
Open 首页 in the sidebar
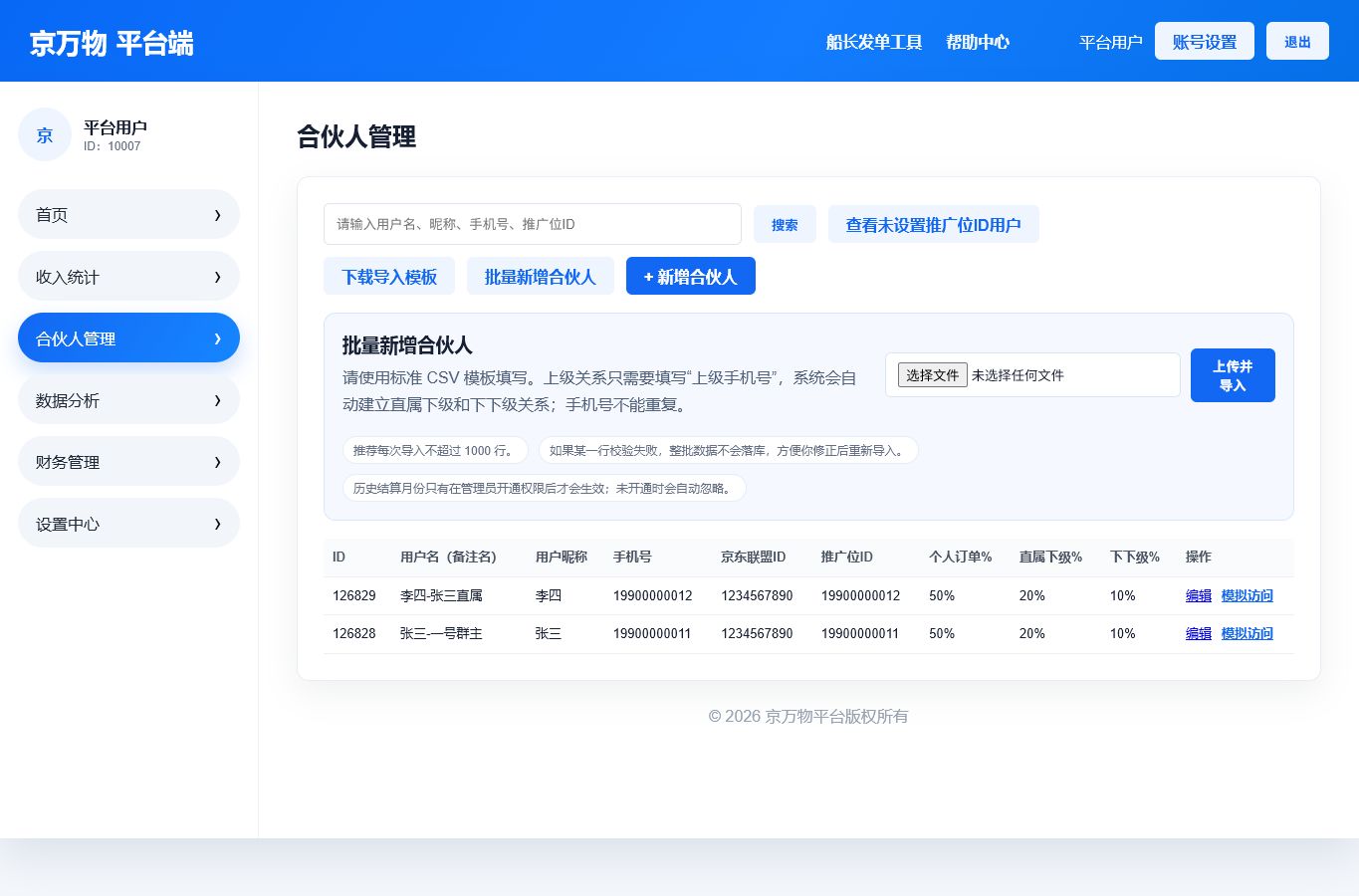128,215
